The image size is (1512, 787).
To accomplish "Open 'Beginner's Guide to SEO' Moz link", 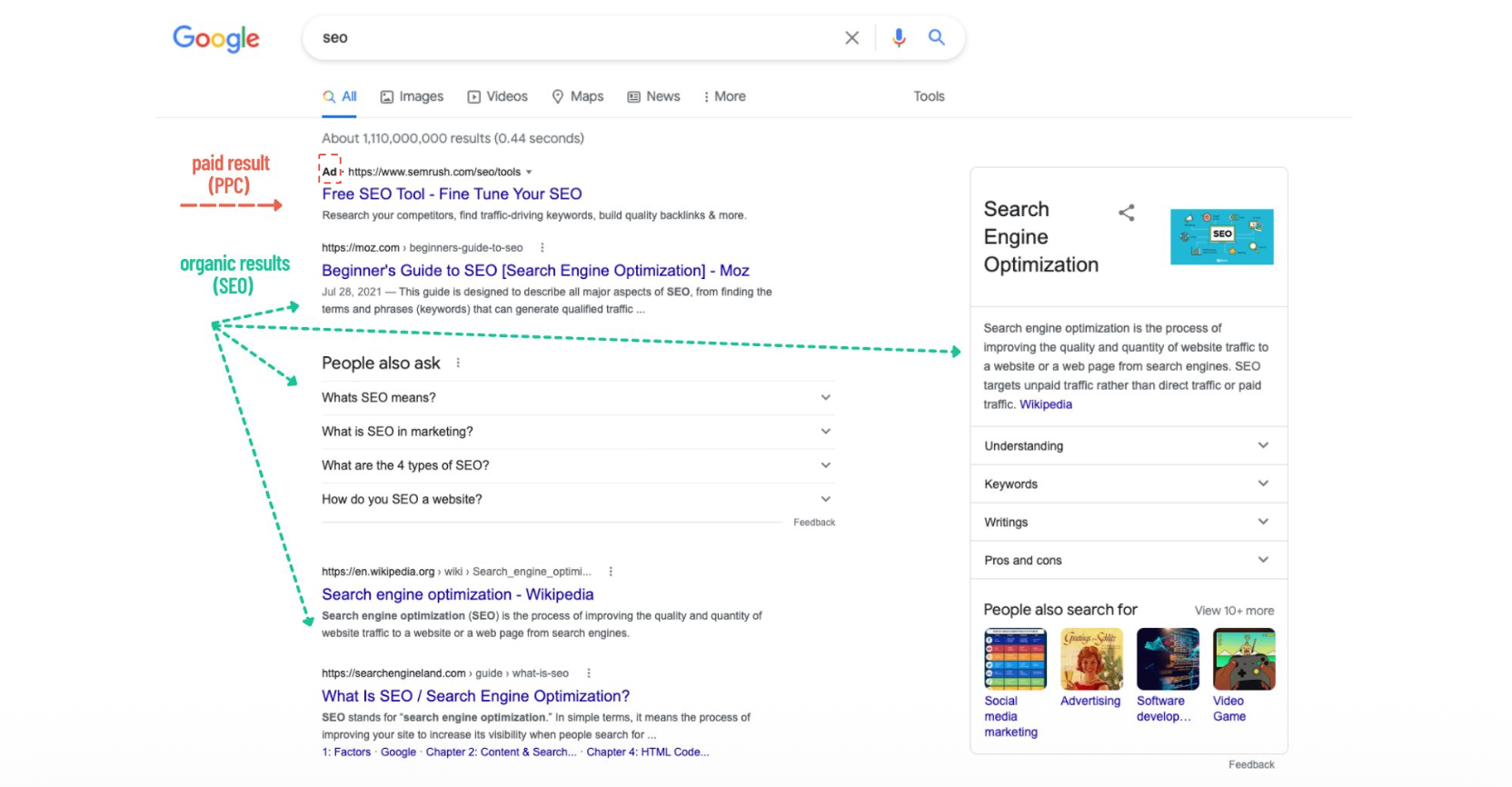I will 535,271.
